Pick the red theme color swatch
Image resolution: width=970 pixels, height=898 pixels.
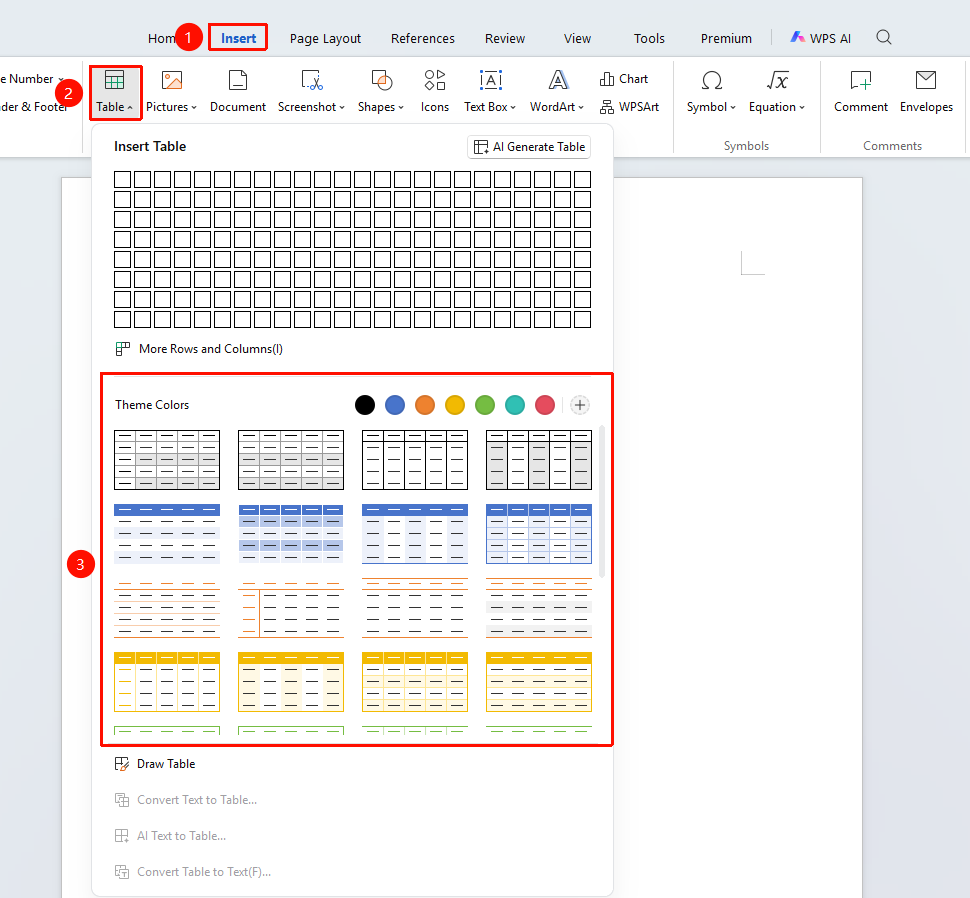(545, 405)
